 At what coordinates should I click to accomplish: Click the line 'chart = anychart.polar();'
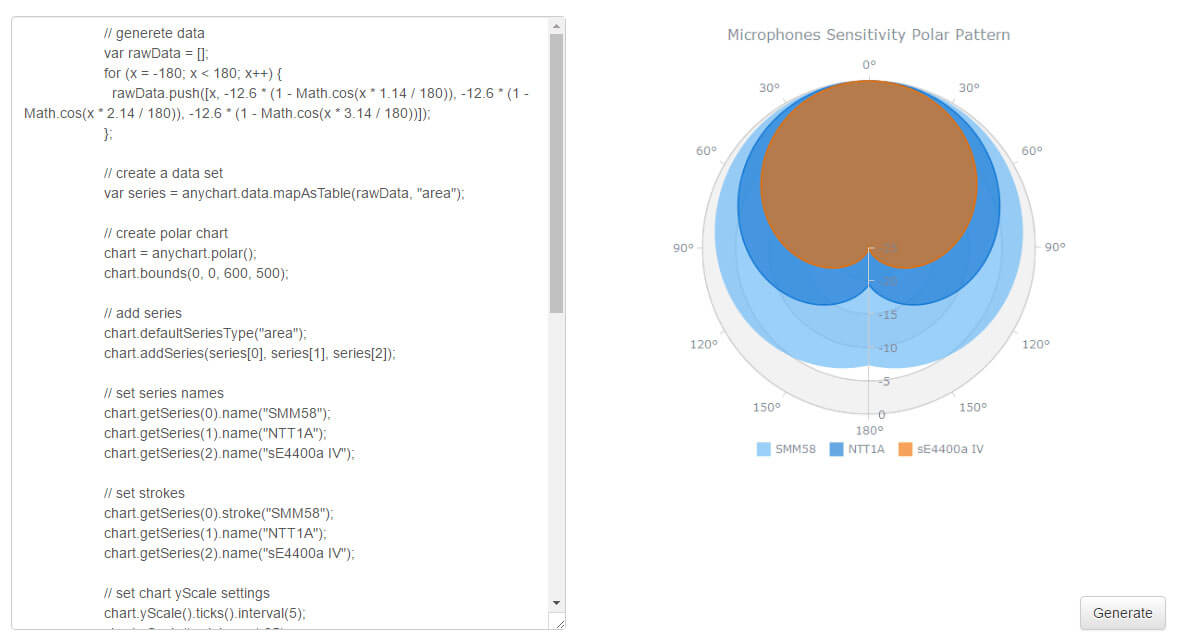[180, 253]
